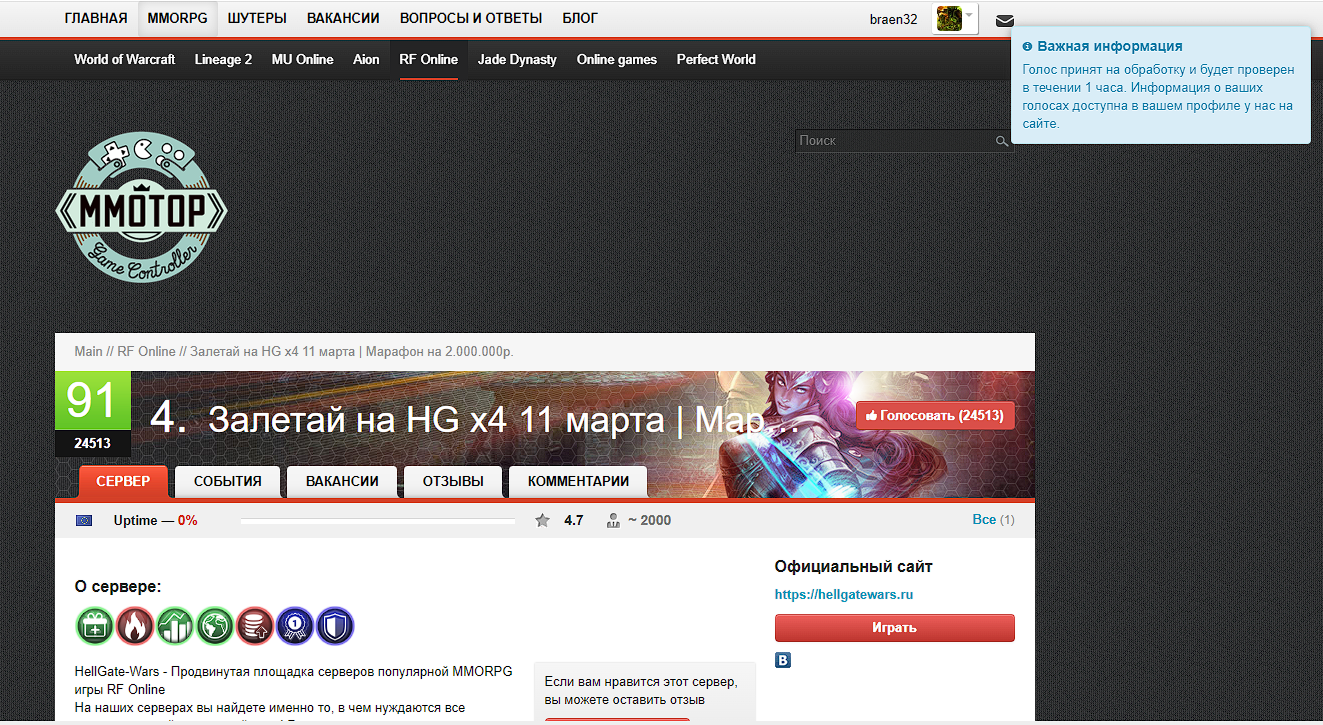Click the MMOTOP Game Controller logo
1323x725 pixels.
[x=141, y=208]
